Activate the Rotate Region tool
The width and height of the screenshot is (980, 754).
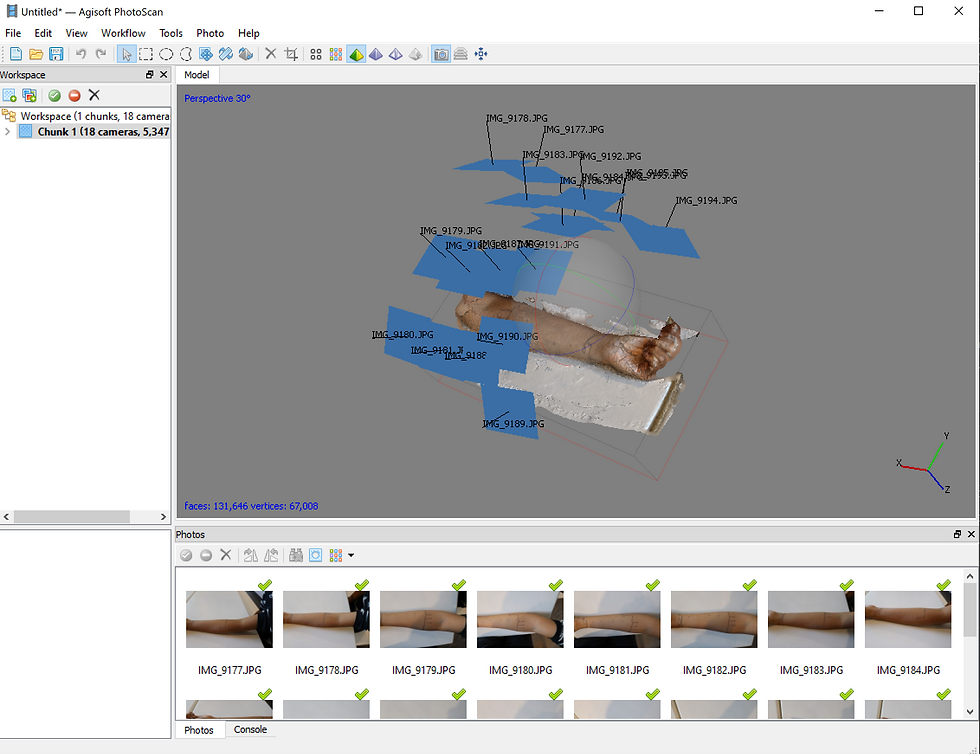[226, 54]
